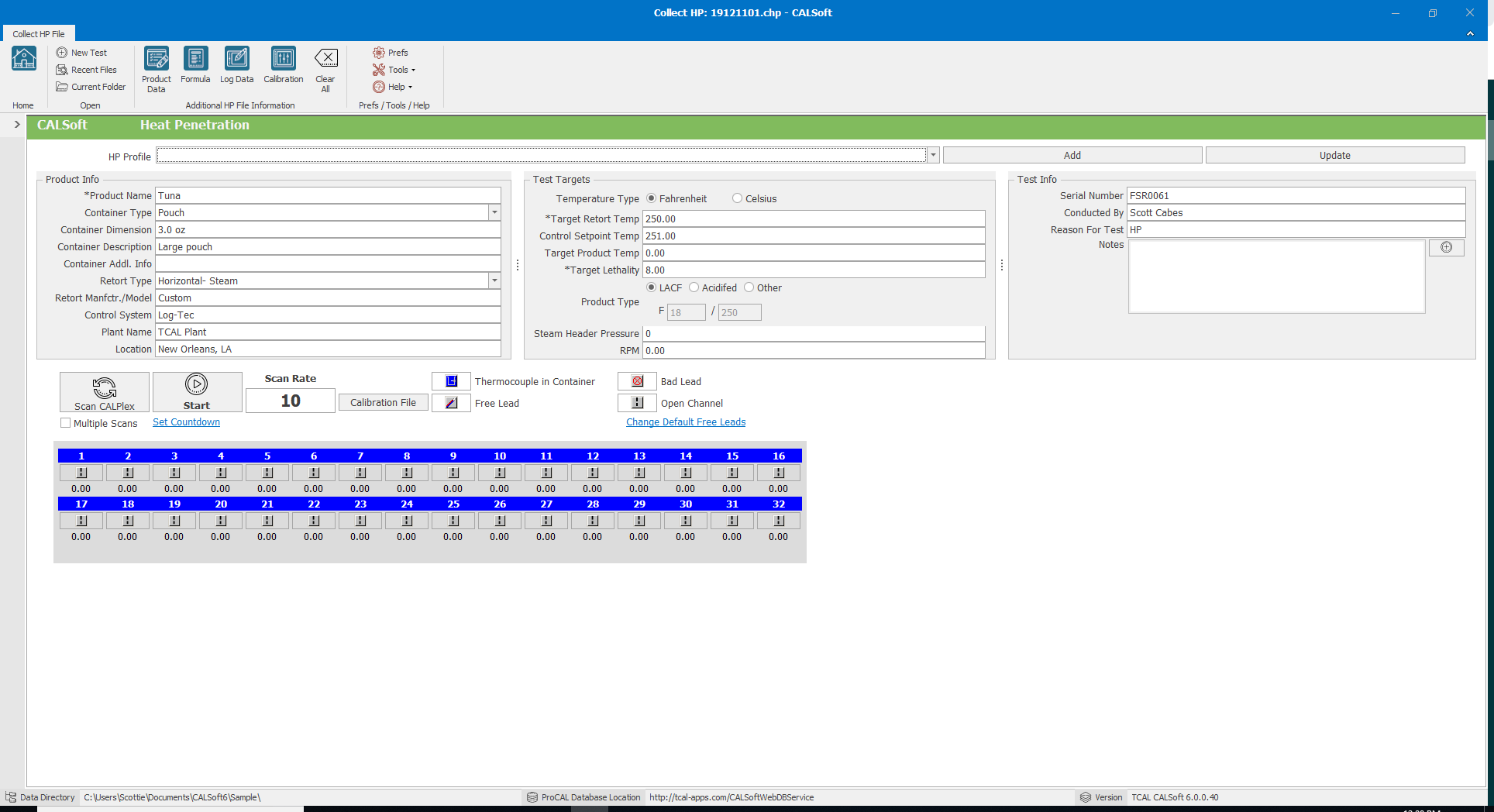This screenshot has width=1494, height=812.
Task: Enable the Multiple Scans checkbox
Action: 66,423
